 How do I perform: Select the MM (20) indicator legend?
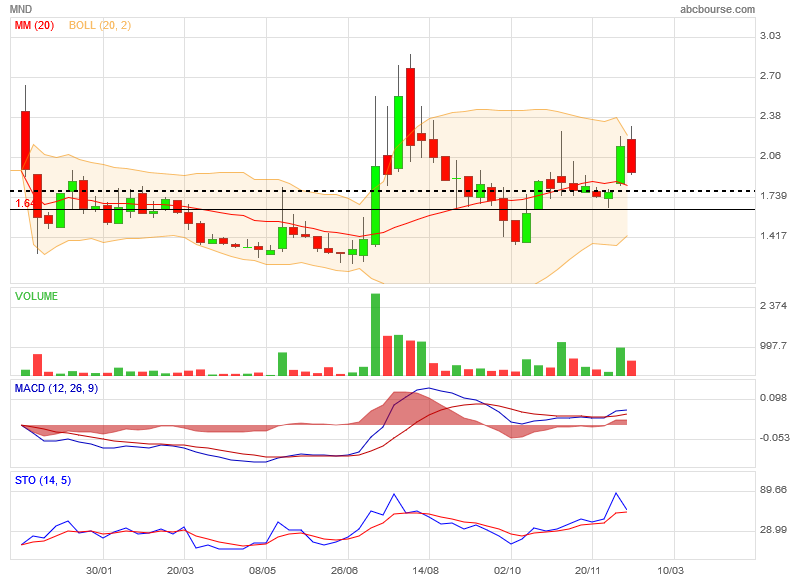(34, 26)
